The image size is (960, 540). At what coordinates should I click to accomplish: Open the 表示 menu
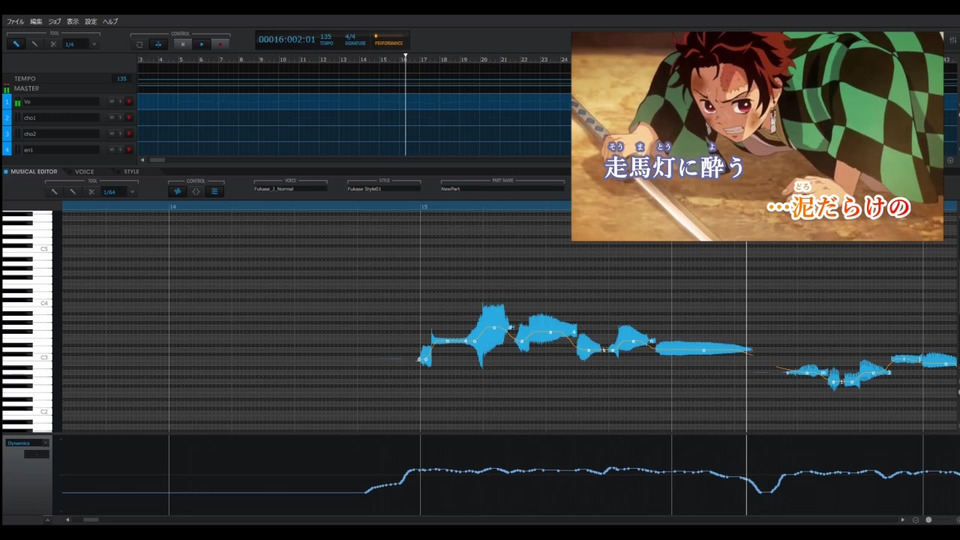[73, 21]
